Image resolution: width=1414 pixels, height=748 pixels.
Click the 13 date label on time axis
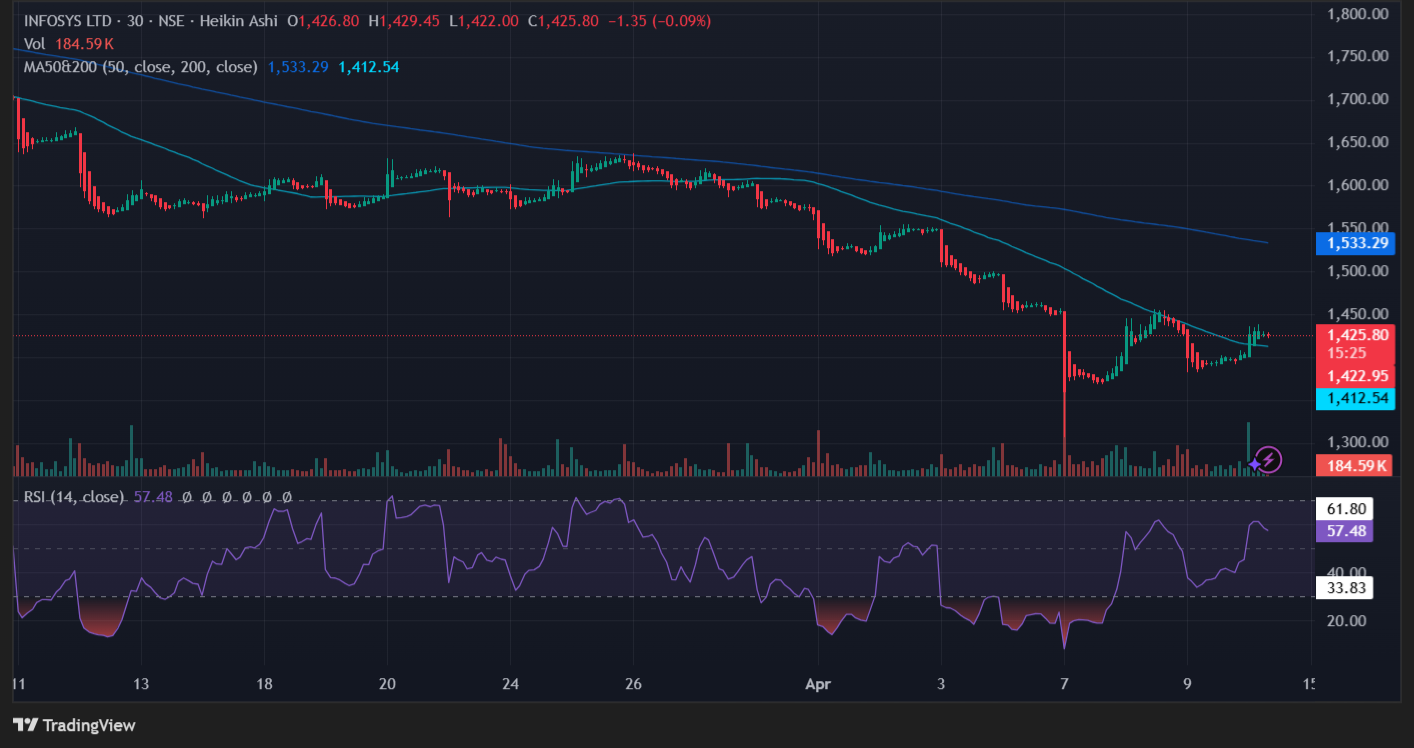pyautogui.click(x=141, y=685)
